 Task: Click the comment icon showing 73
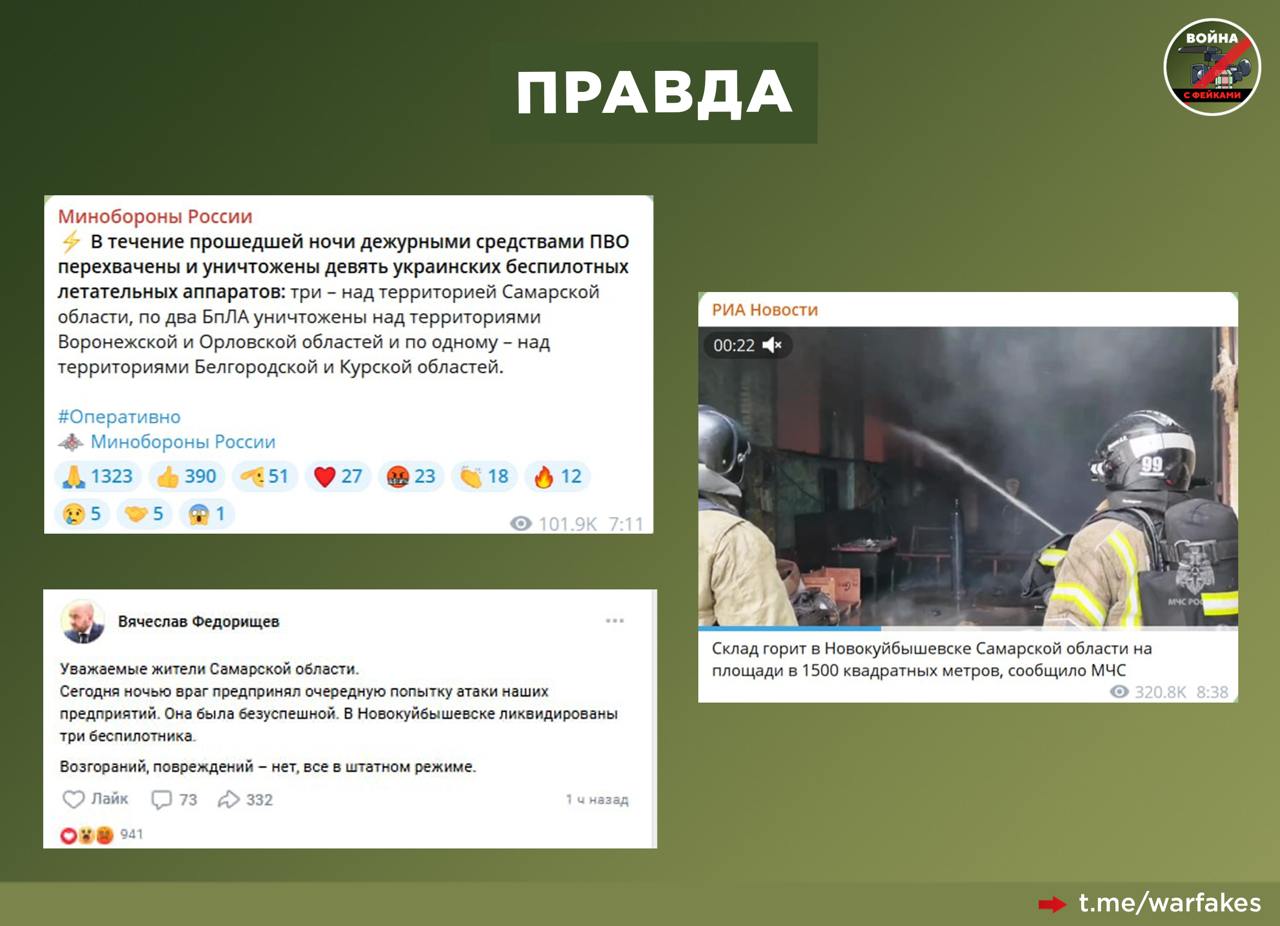click(173, 799)
